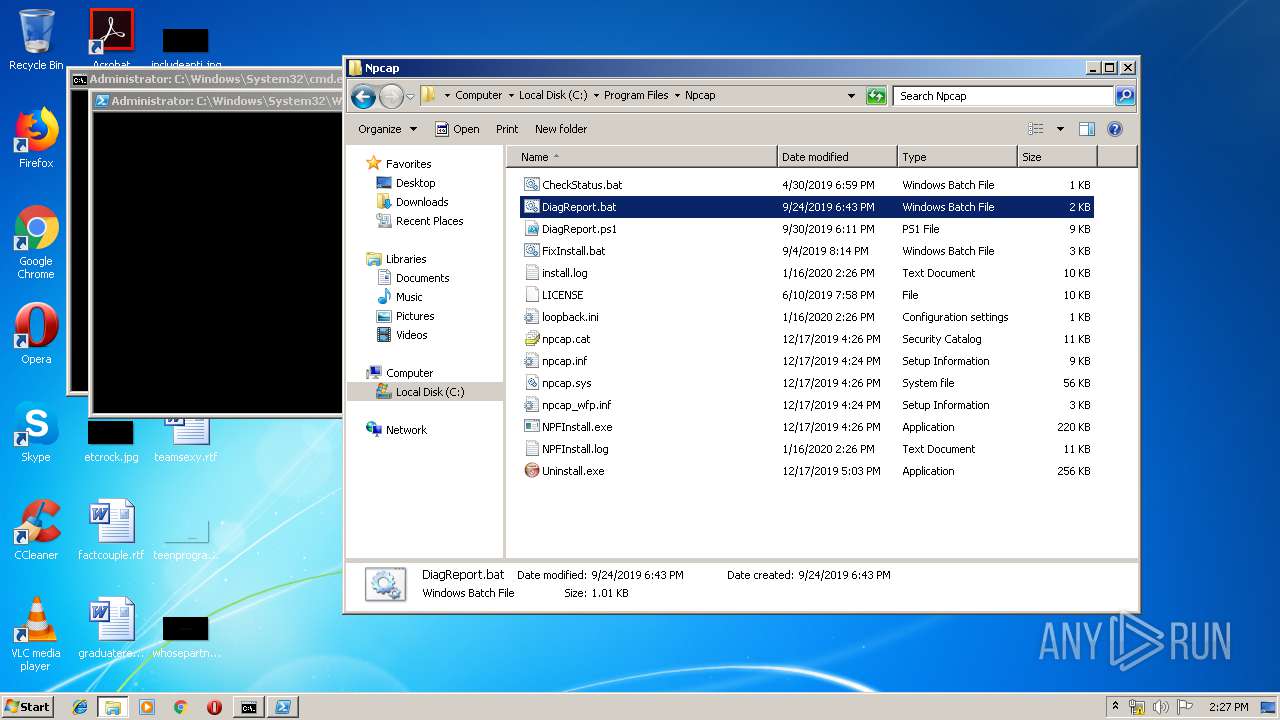Screen dimensions: 1280x720
Task: Open the view options dropdown arrow
Action: click(x=1060, y=129)
